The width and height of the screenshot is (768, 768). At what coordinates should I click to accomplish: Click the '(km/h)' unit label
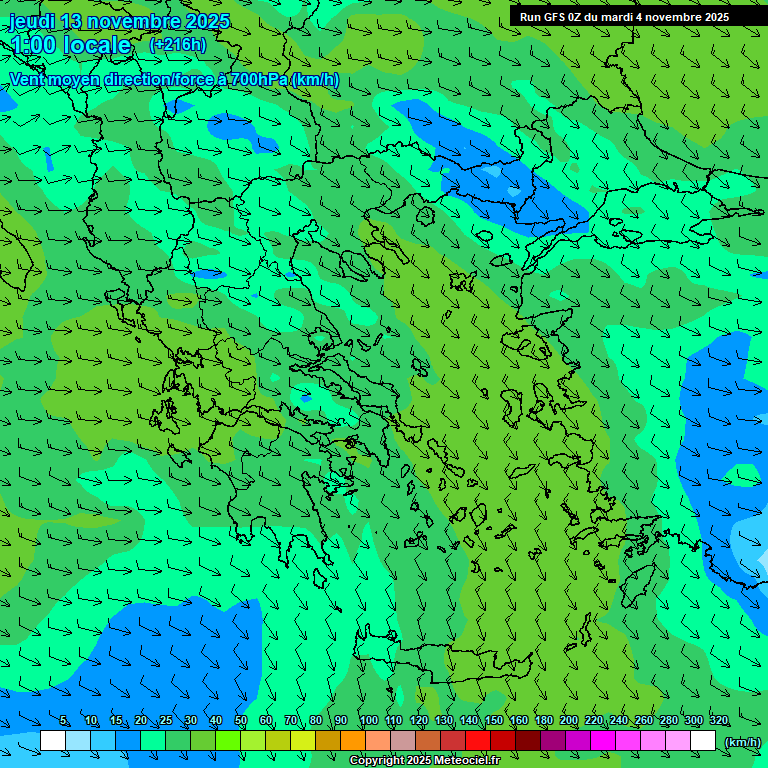(742, 741)
